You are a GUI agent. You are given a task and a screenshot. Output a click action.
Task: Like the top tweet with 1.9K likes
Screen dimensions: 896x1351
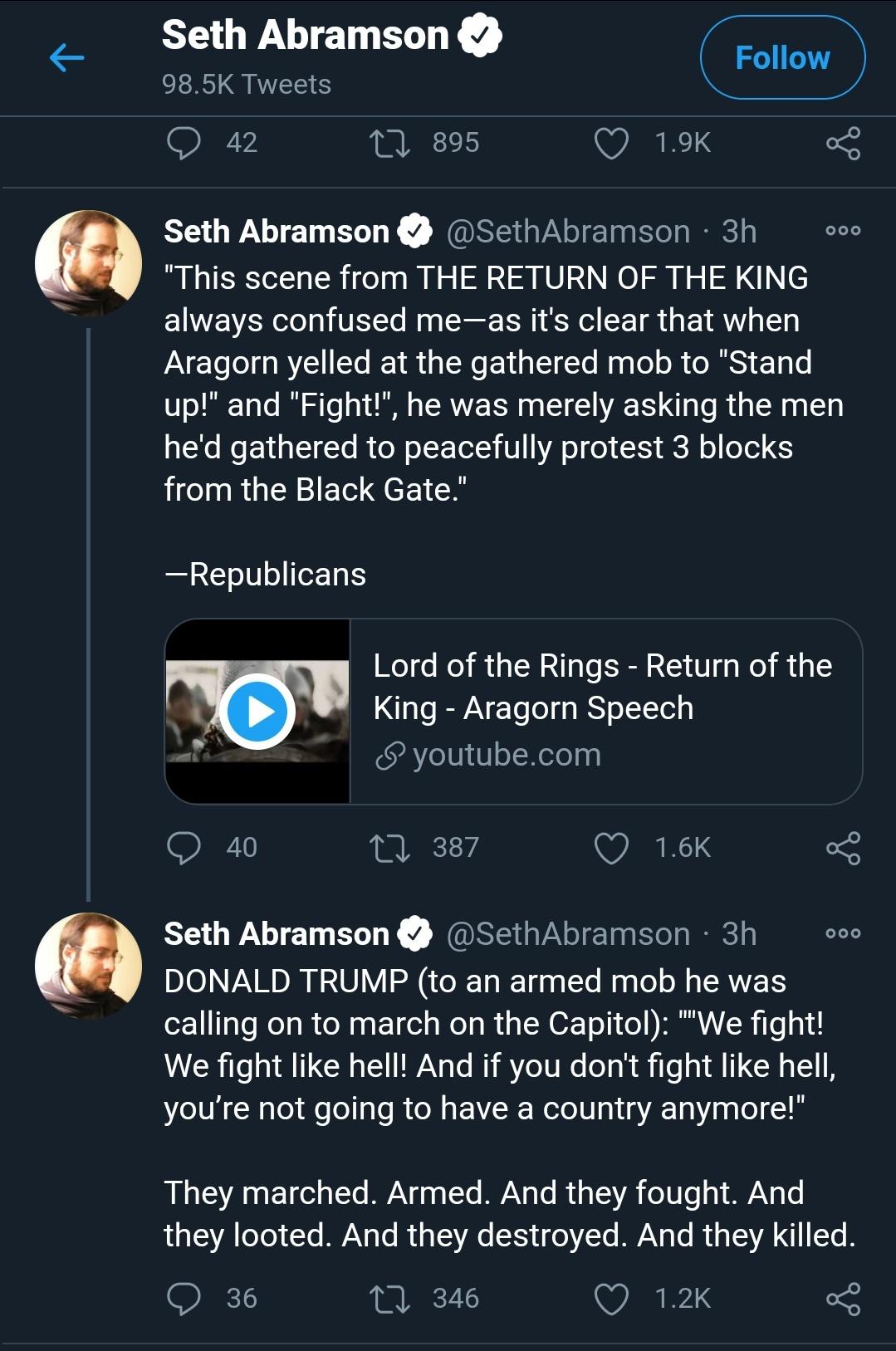click(x=611, y=143)
